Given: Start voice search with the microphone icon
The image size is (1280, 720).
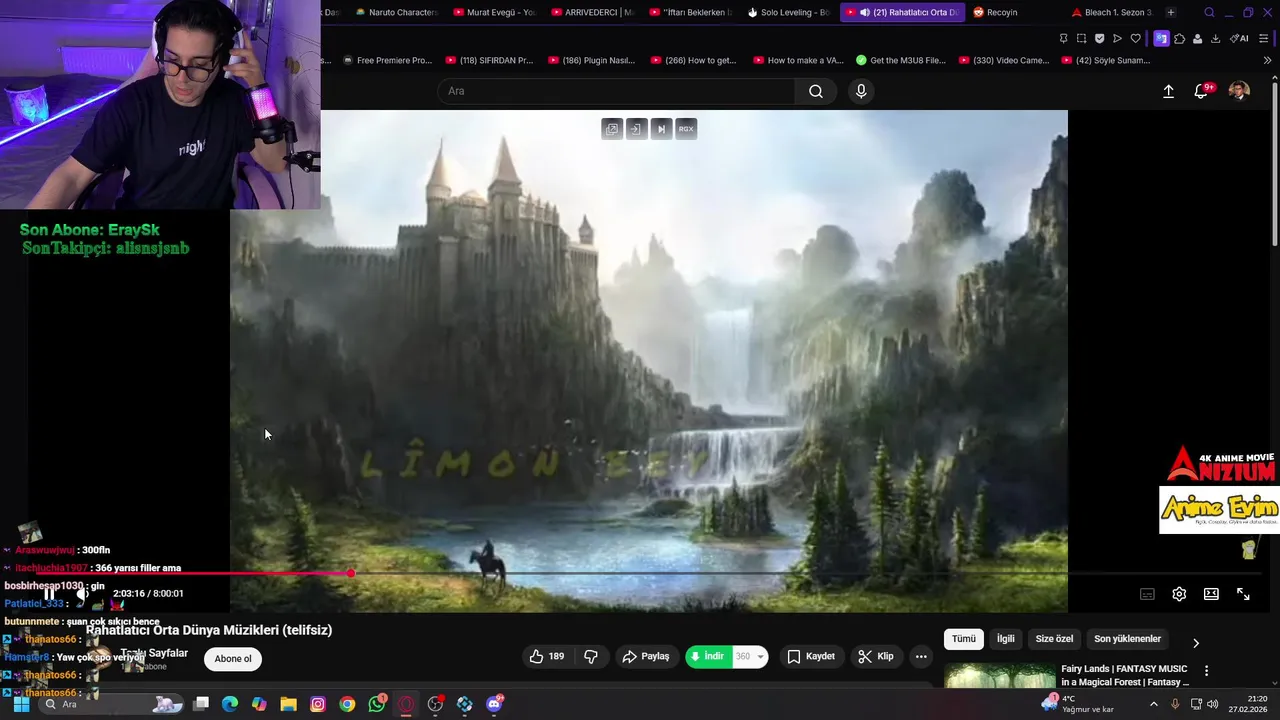Looking at the screenshot, I should (x=861, y=91).
